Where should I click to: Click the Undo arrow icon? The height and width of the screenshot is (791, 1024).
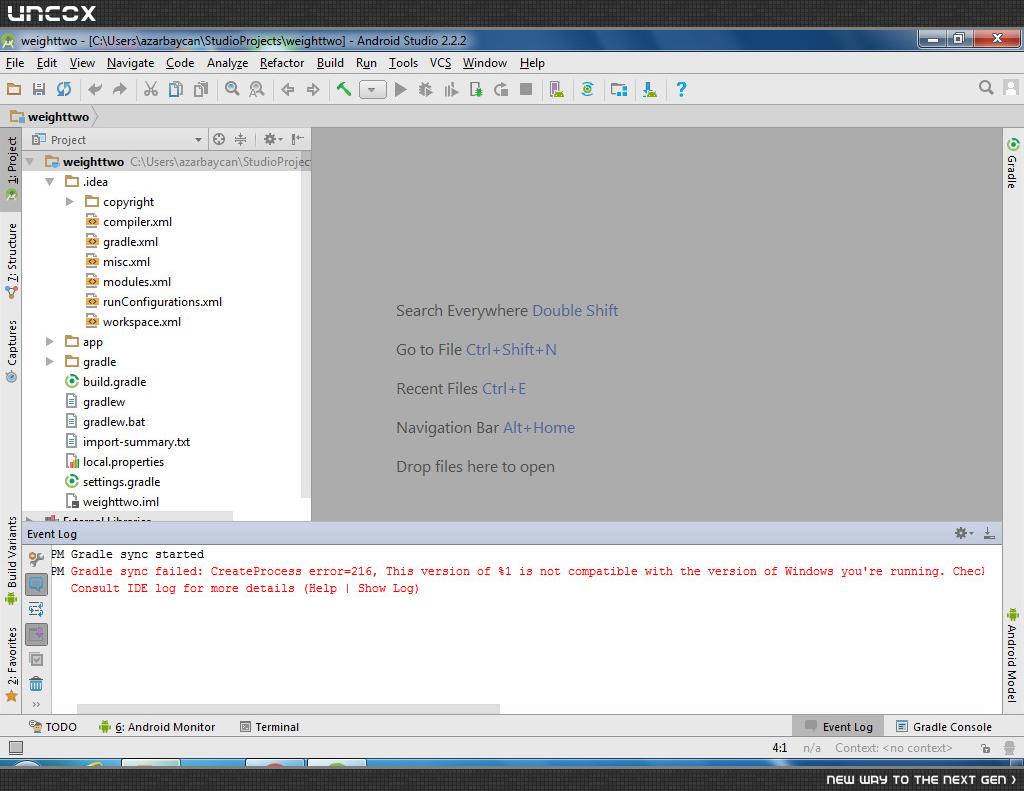tap(95, 89)
